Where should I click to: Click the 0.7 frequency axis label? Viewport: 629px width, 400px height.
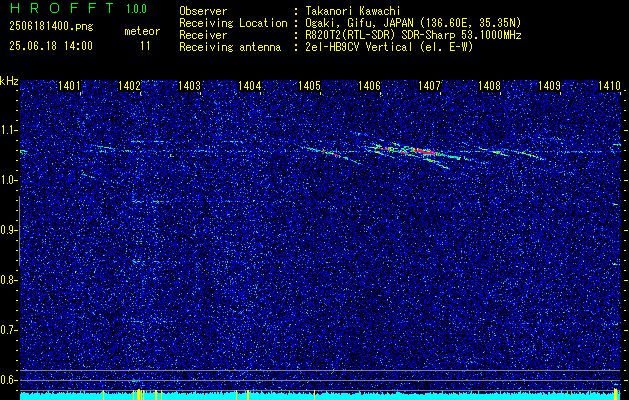tap(8, 330)
